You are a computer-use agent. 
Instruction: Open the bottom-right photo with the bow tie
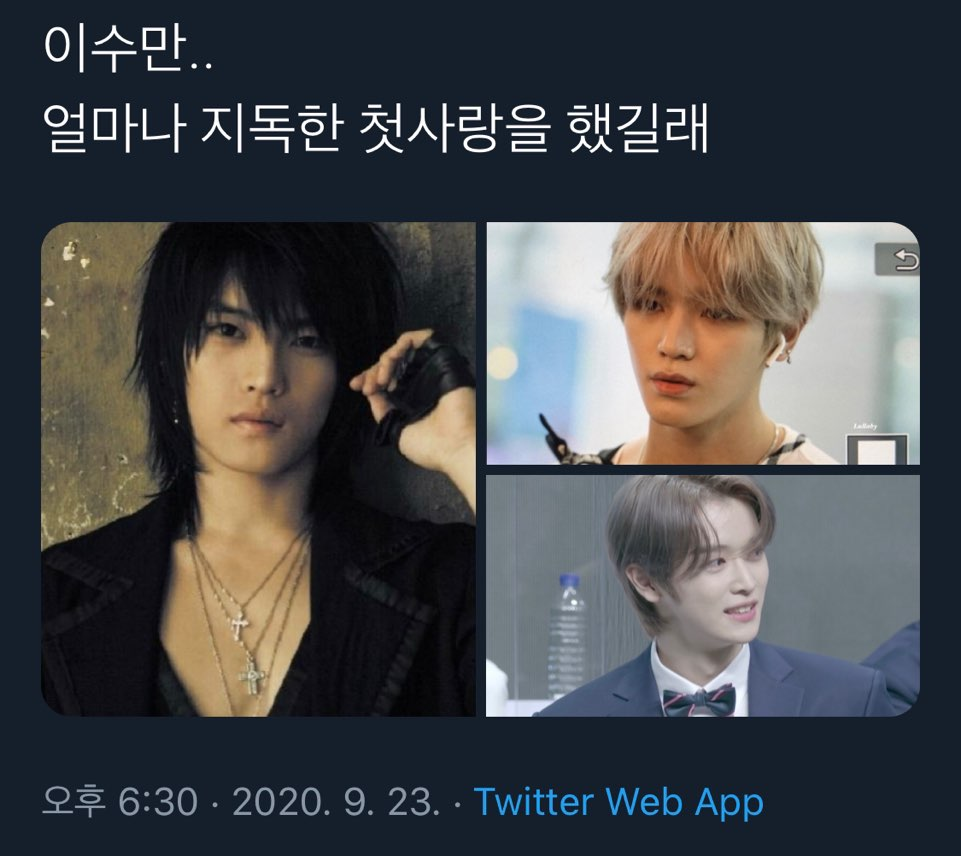click(x=703, y=596)
